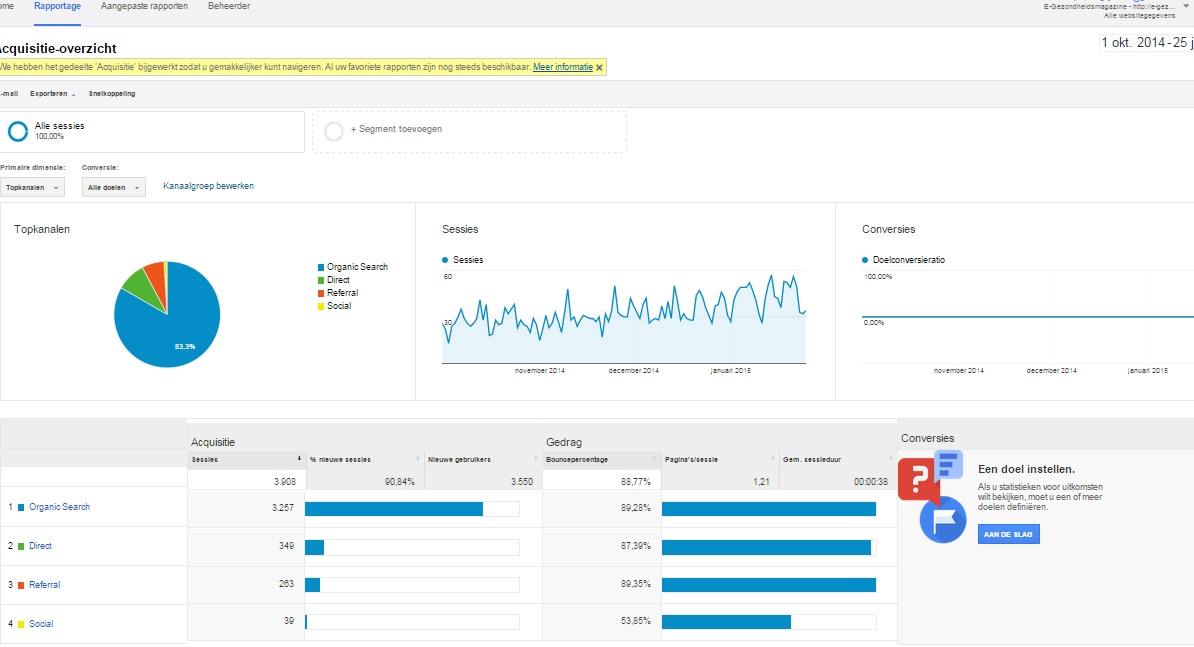This screenshot has width=1194, height=647.
Task: Click the Acquisitie-overzicht page heading
Action: coord(58,49)
